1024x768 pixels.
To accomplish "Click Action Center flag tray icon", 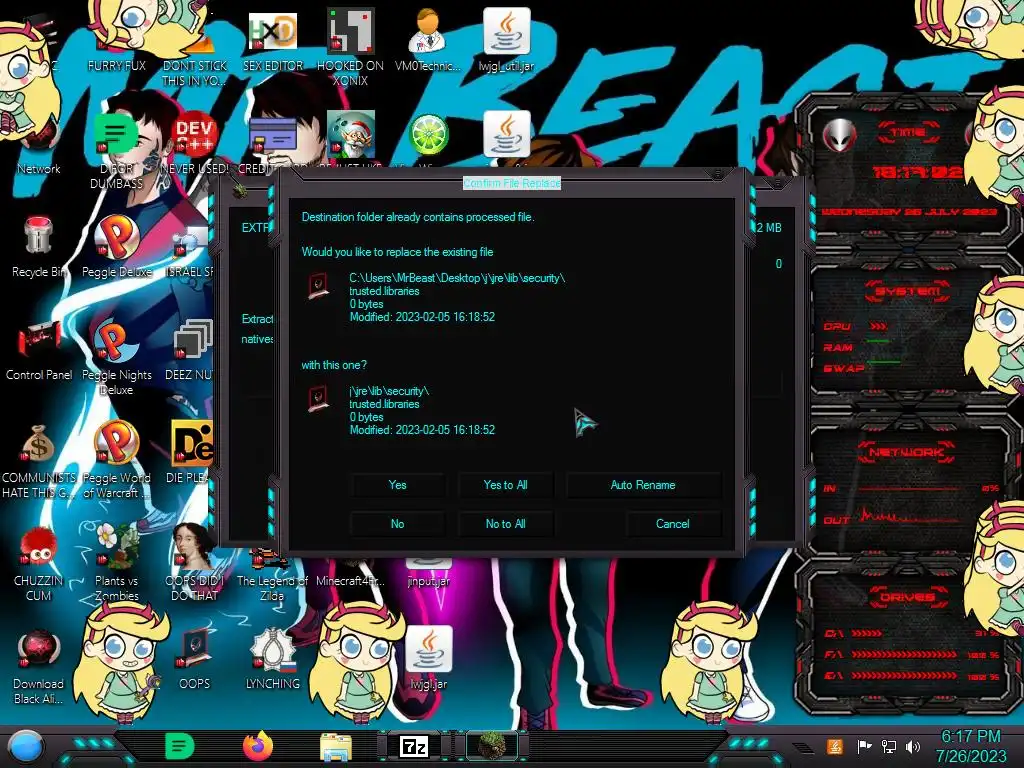I will 864,746.
